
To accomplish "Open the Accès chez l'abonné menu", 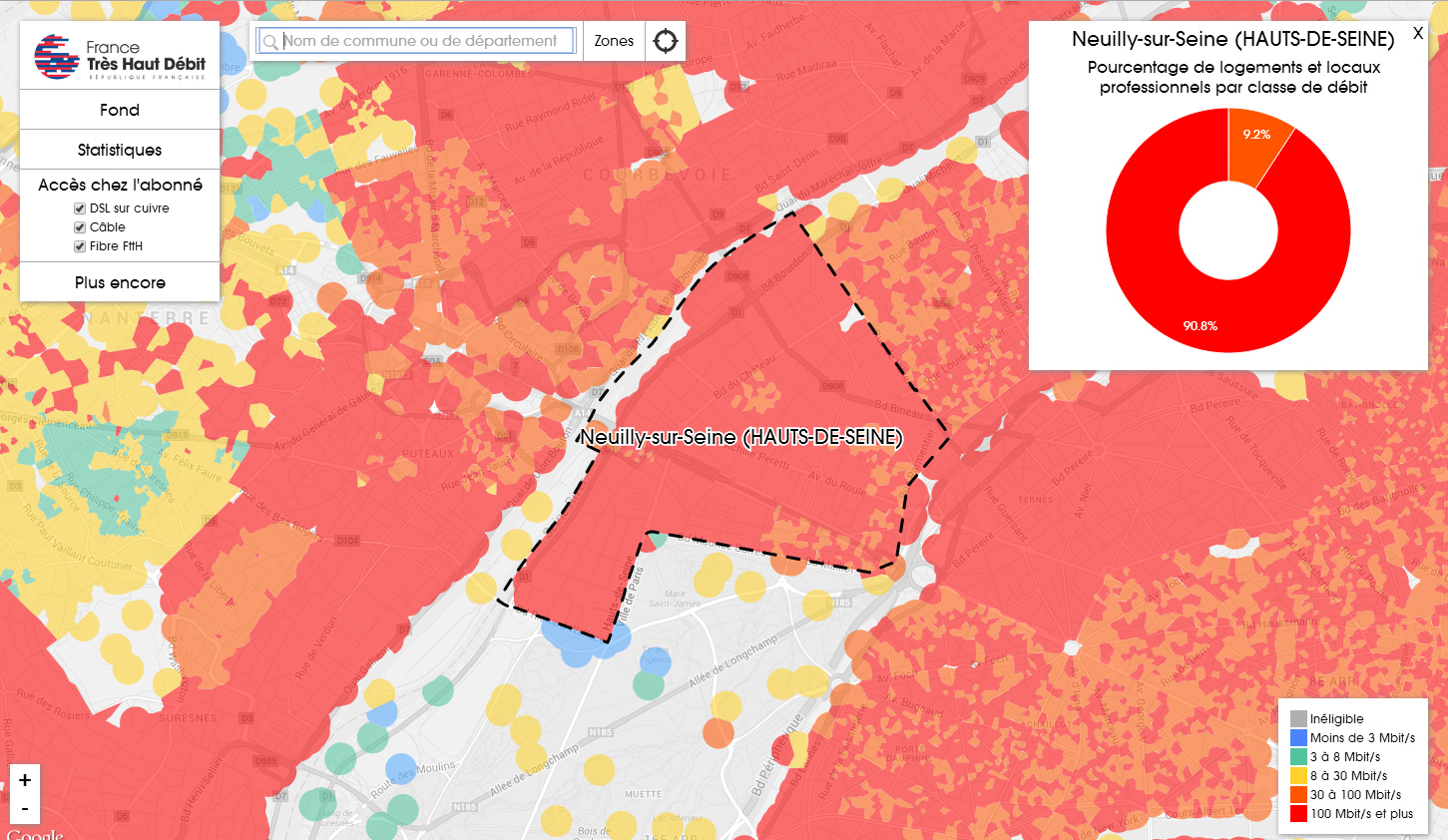I will tap(120, 185).
